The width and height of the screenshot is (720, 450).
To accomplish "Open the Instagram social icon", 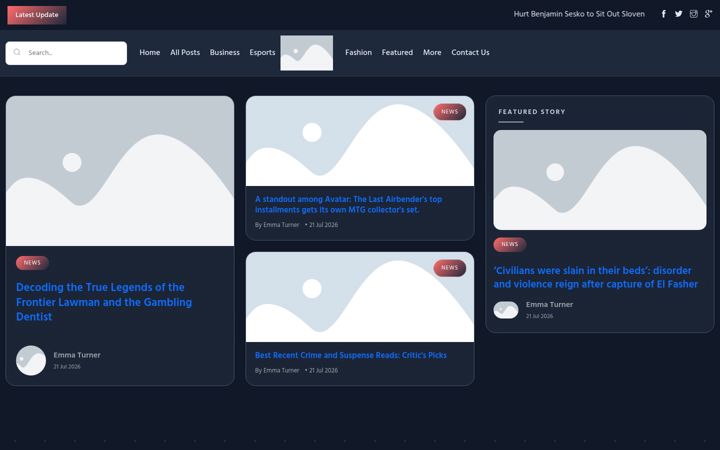I will click(x=693, y=14).
